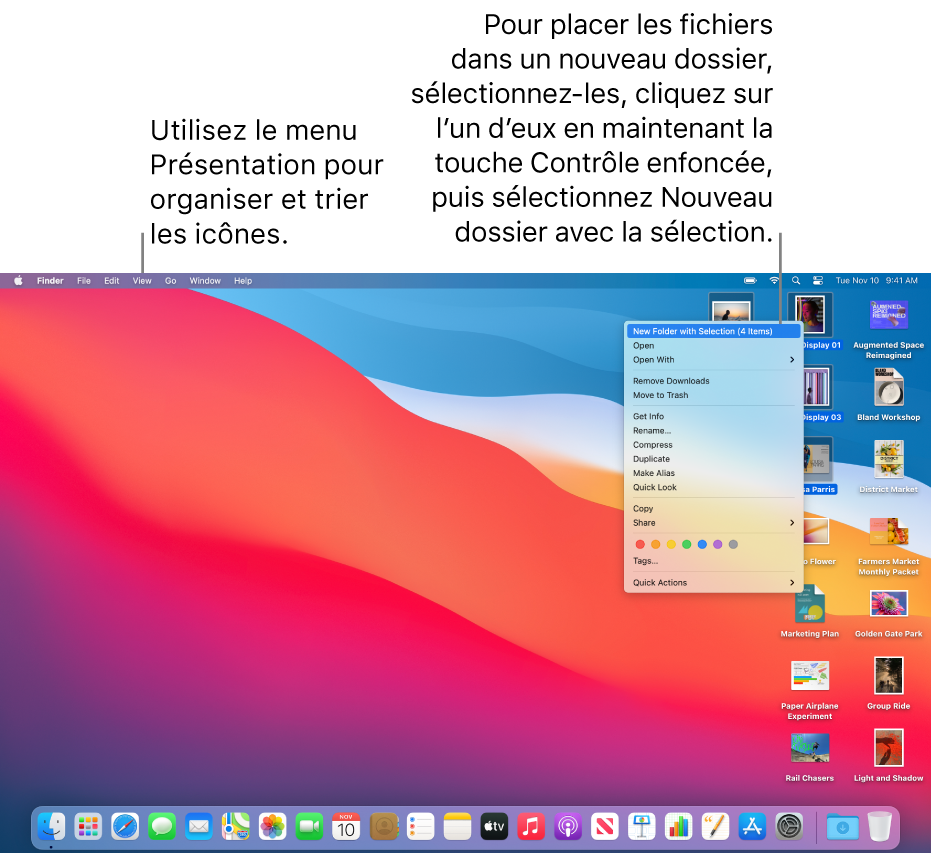Select Augmented Space Reimagined desktop file

[x=888, y=328]
